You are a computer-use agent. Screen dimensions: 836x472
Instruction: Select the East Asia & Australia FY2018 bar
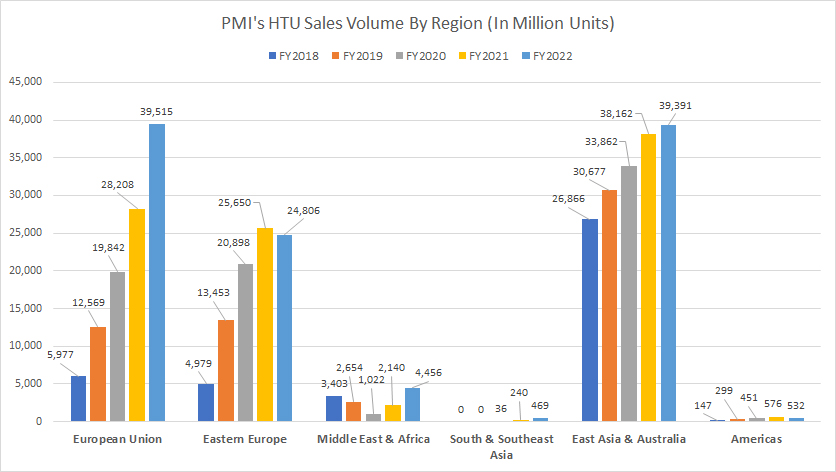tap(590, 320)
